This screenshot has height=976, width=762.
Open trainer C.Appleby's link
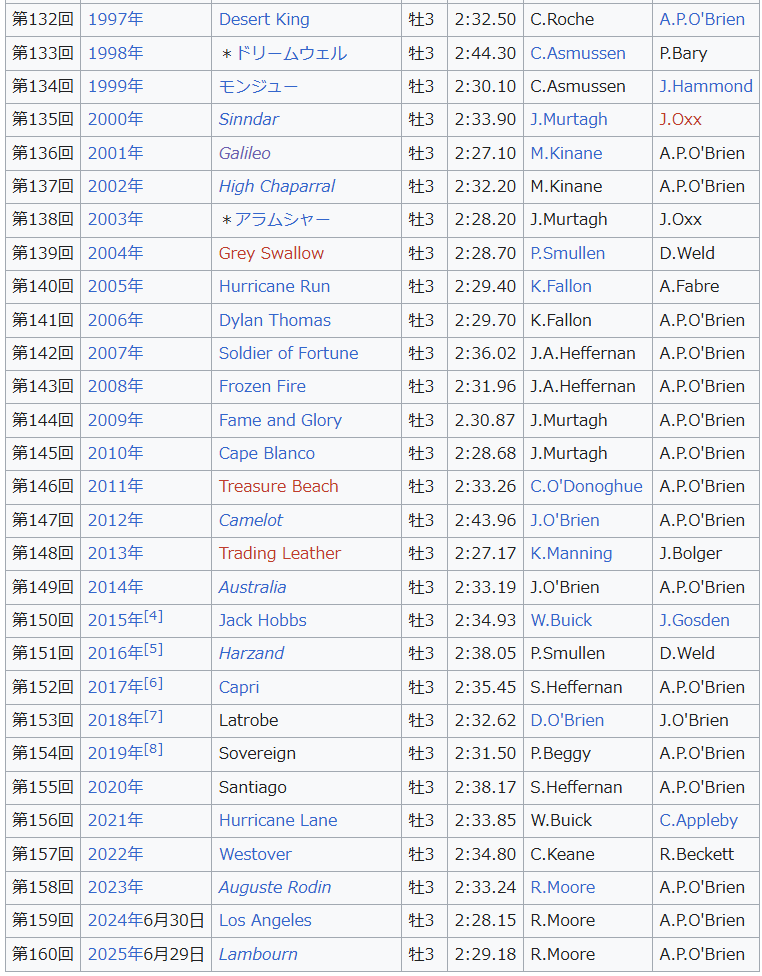[x=698, y=820]
